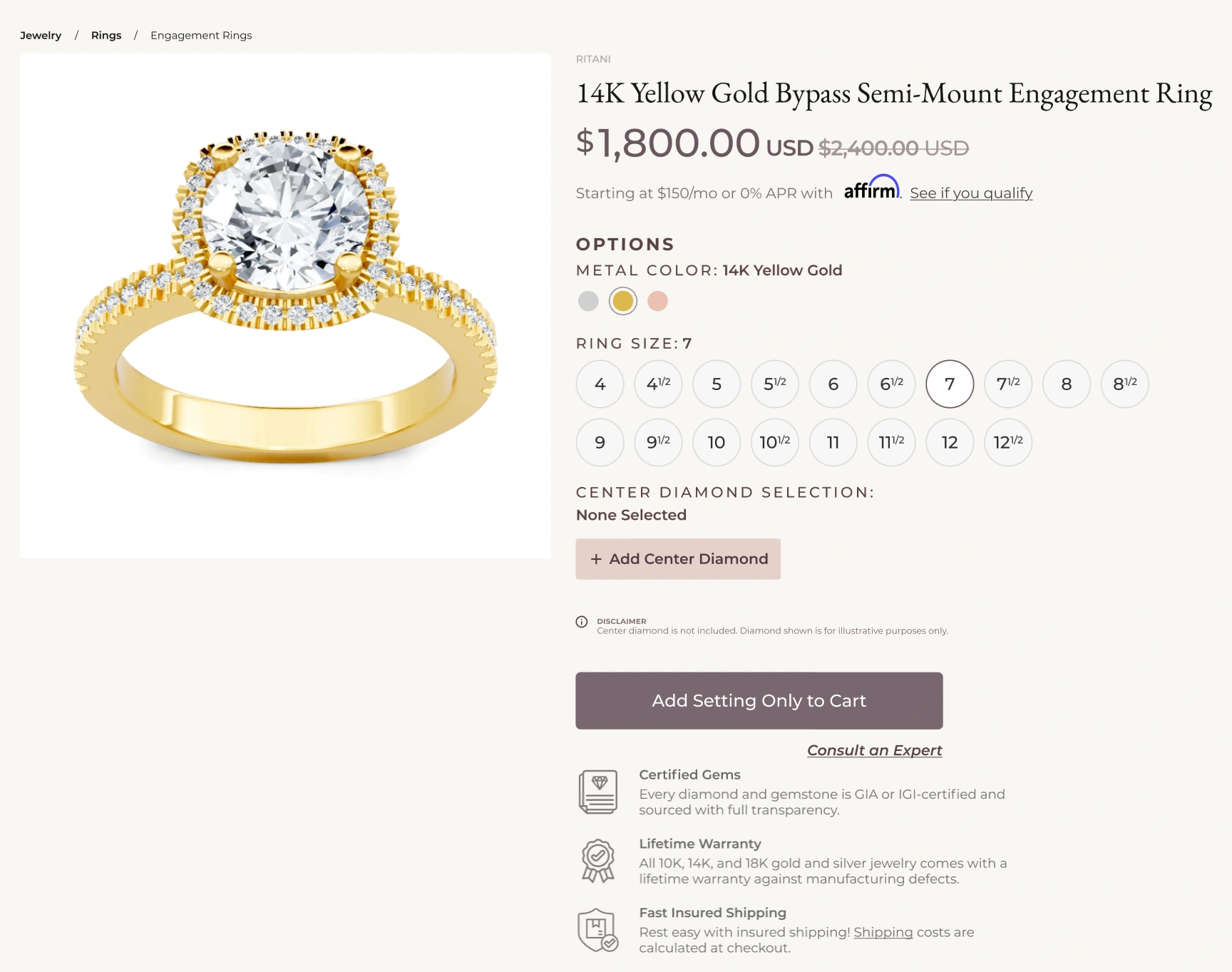
Task: Click the disclaimer info icon
Action: [582, 622]
